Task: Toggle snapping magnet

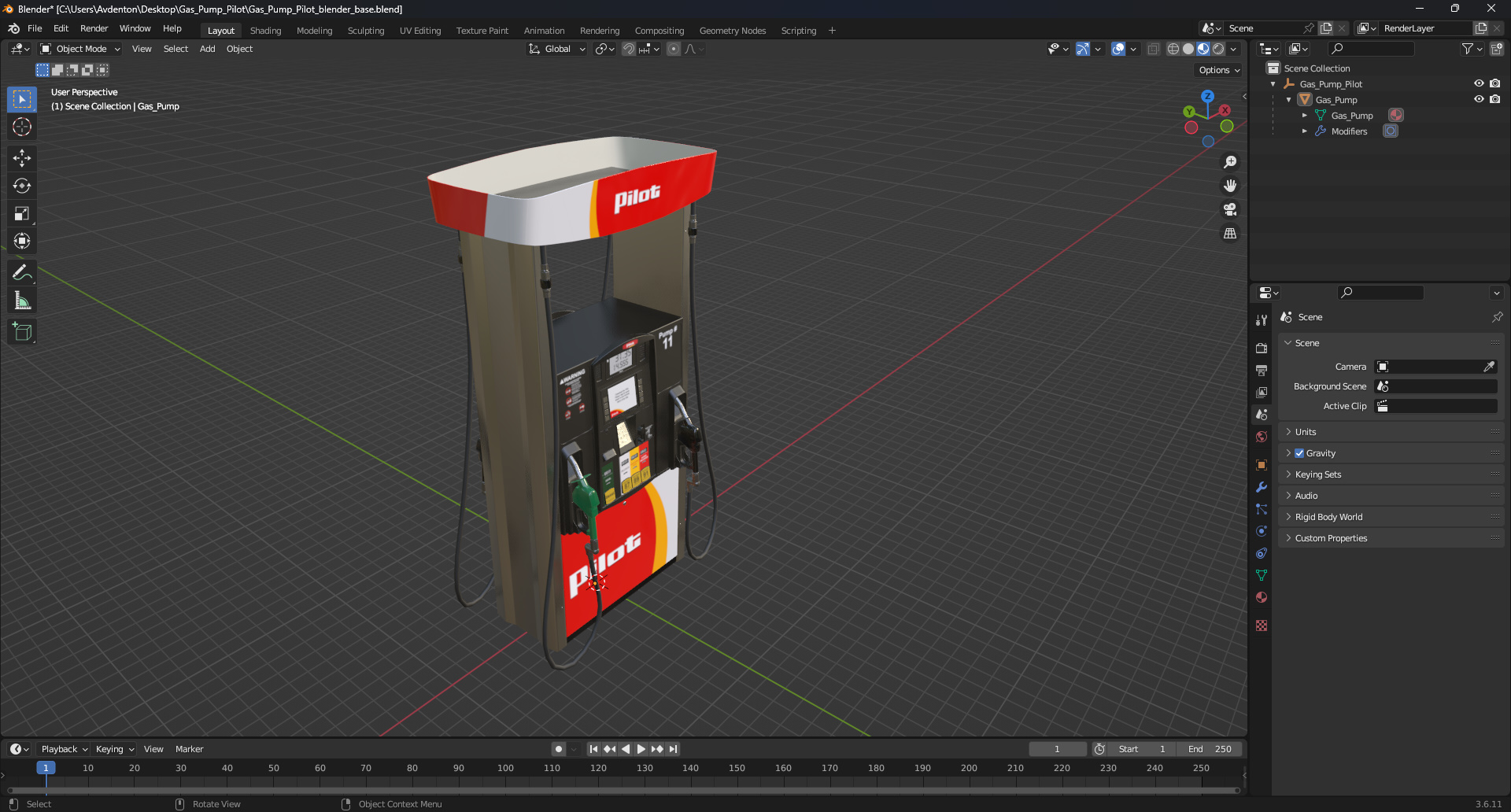Action: pyautogui.click(x=629, y=49)
